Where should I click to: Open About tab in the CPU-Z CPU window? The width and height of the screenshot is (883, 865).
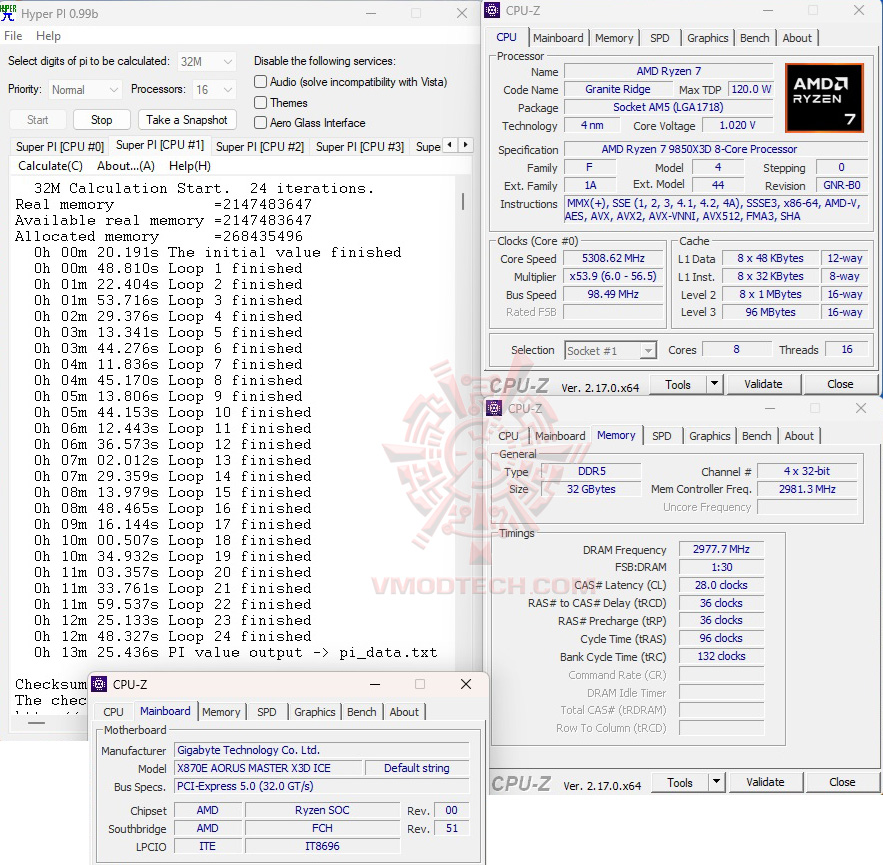tap(797, 38)
